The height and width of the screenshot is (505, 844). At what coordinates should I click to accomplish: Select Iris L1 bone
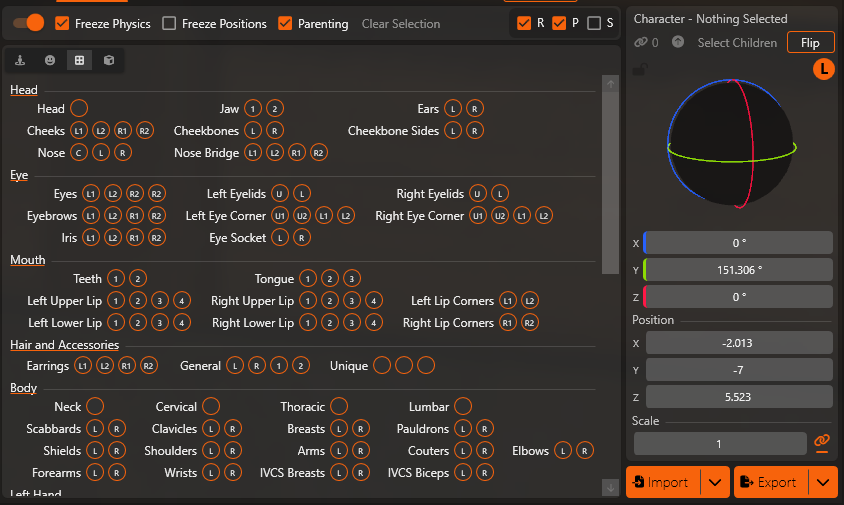click(90, 237)
